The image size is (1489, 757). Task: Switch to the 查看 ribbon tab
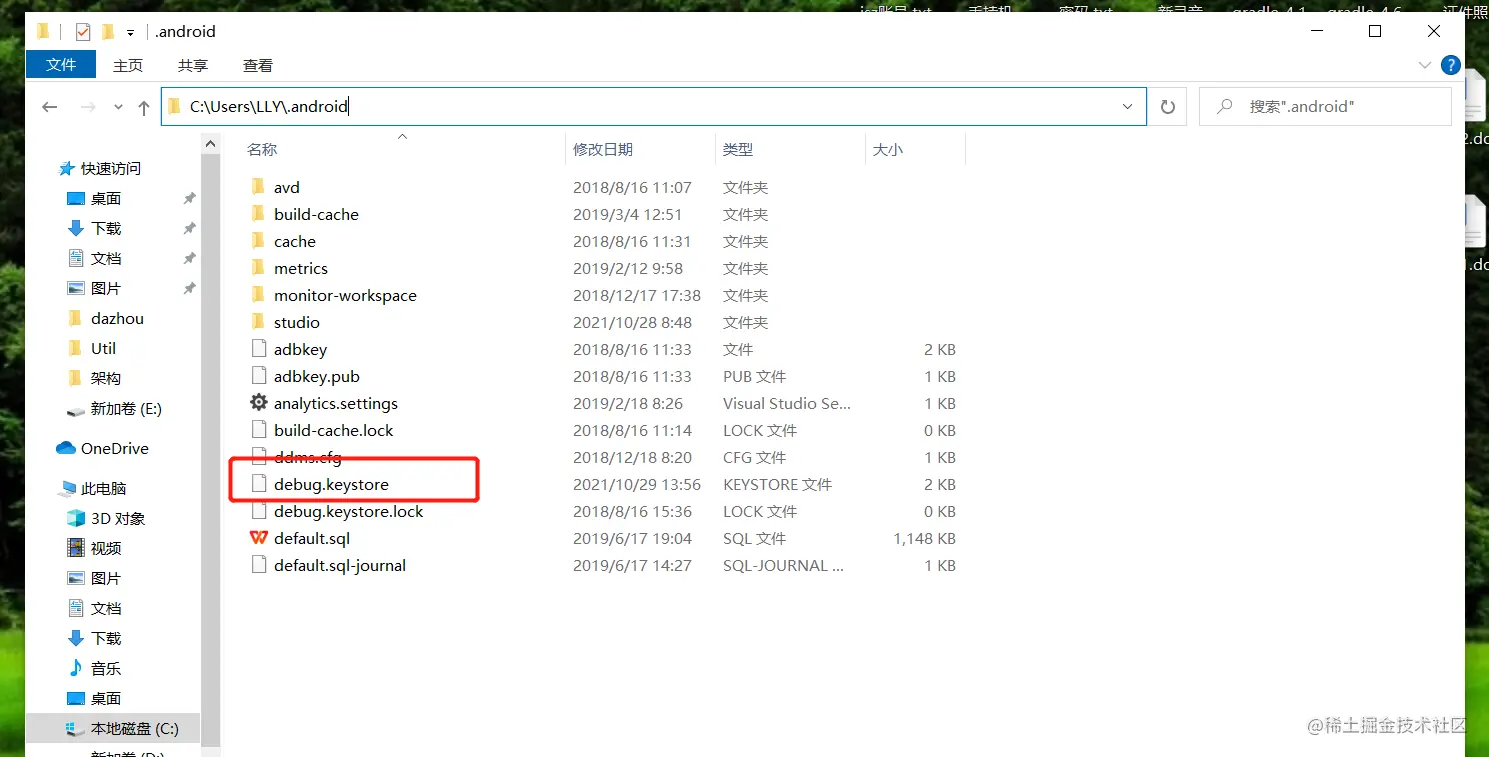click(257, 65)
